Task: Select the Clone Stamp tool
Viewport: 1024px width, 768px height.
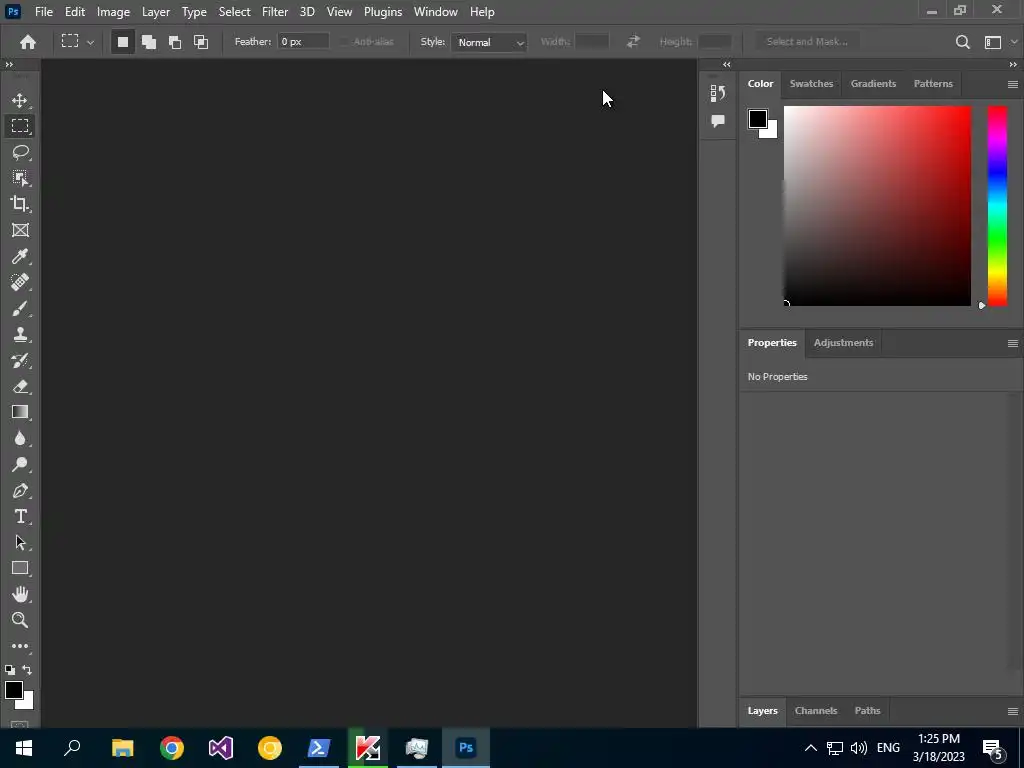Action: [20, 334]
